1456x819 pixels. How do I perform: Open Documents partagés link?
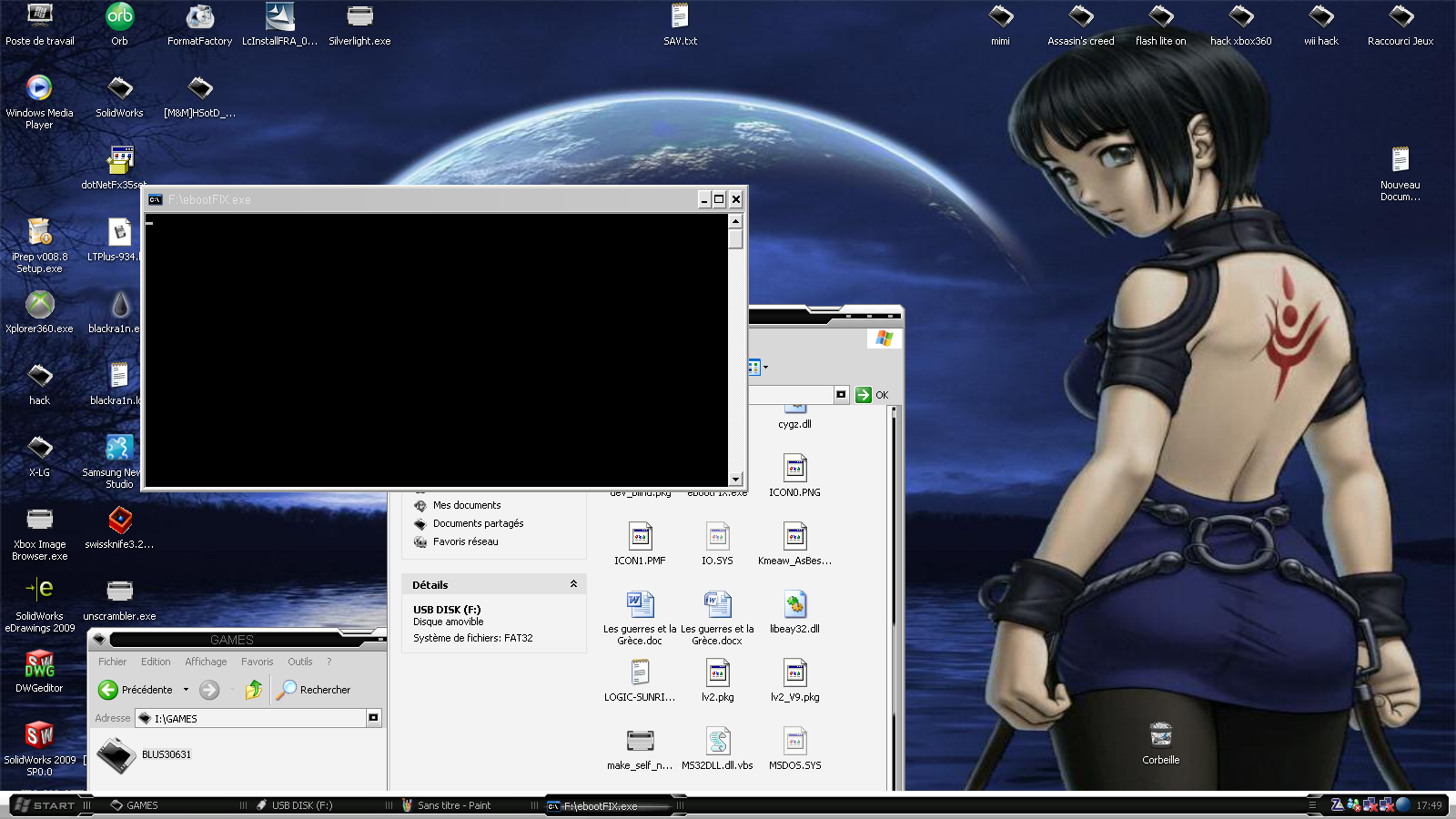click(x=478, y=523)
